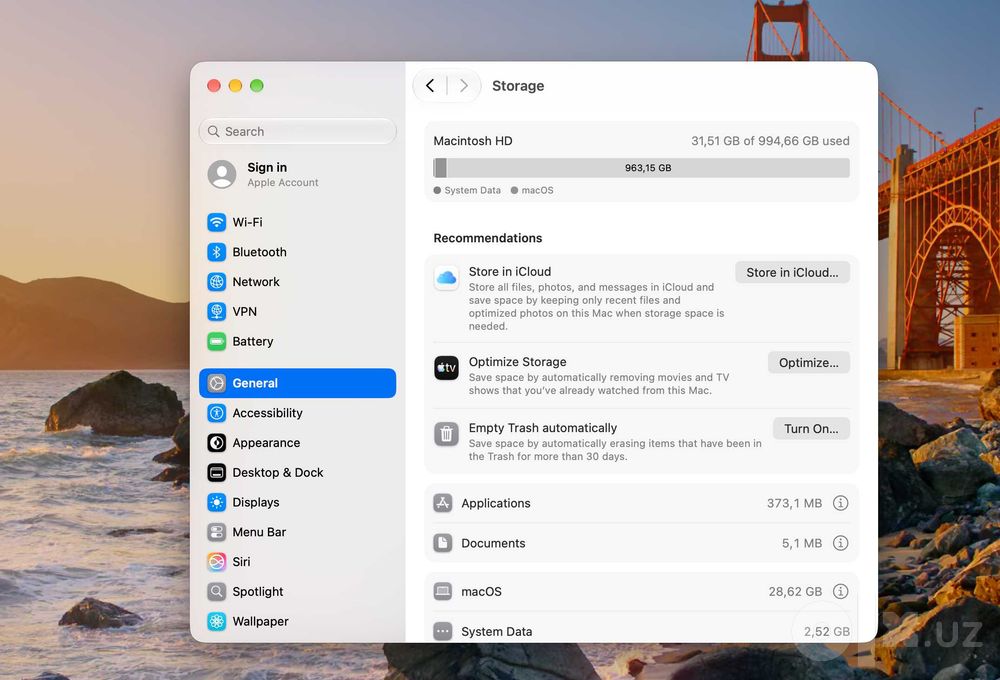Click the Wallpaper flower icon
The height and width of the screenshot is (680, 1000).
click(217, 621)
